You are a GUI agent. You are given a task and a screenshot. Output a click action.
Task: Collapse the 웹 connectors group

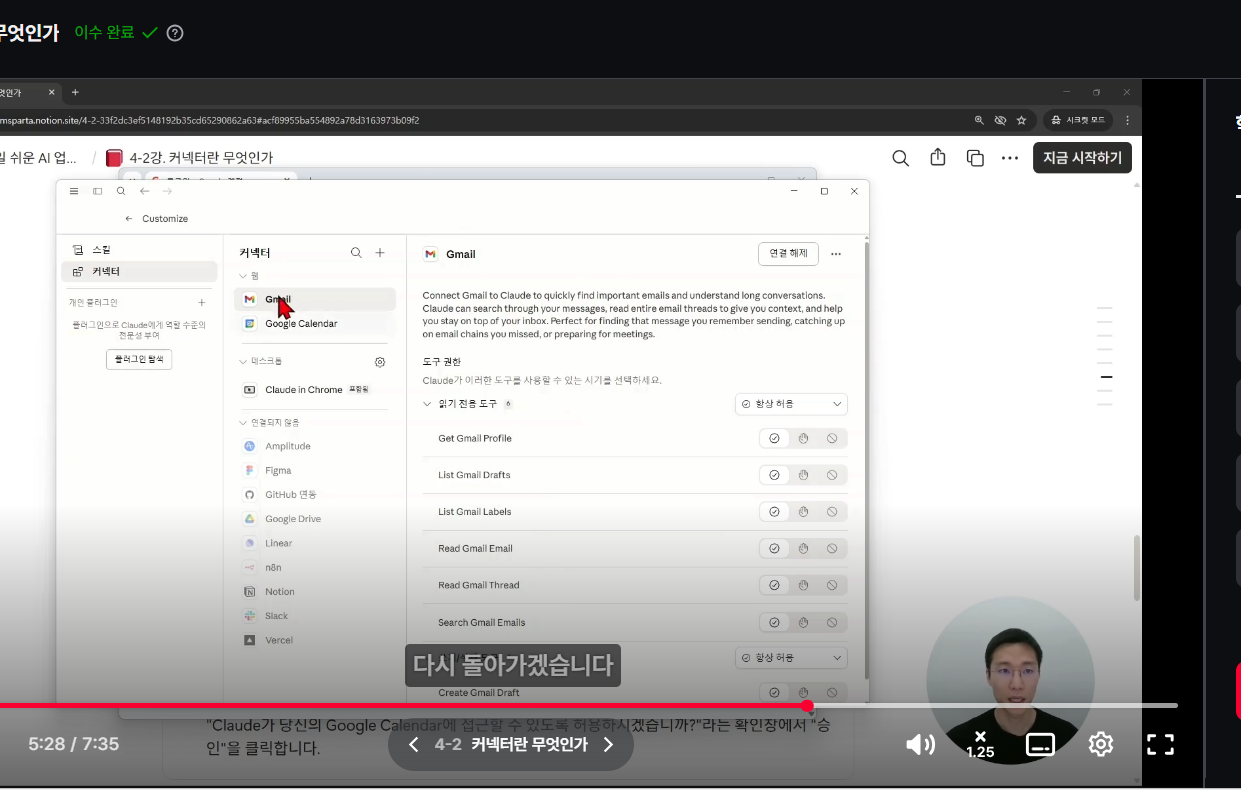coord(243,275)
